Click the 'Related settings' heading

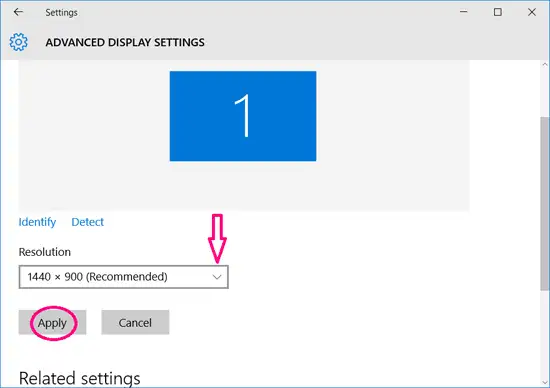(80, 379)
